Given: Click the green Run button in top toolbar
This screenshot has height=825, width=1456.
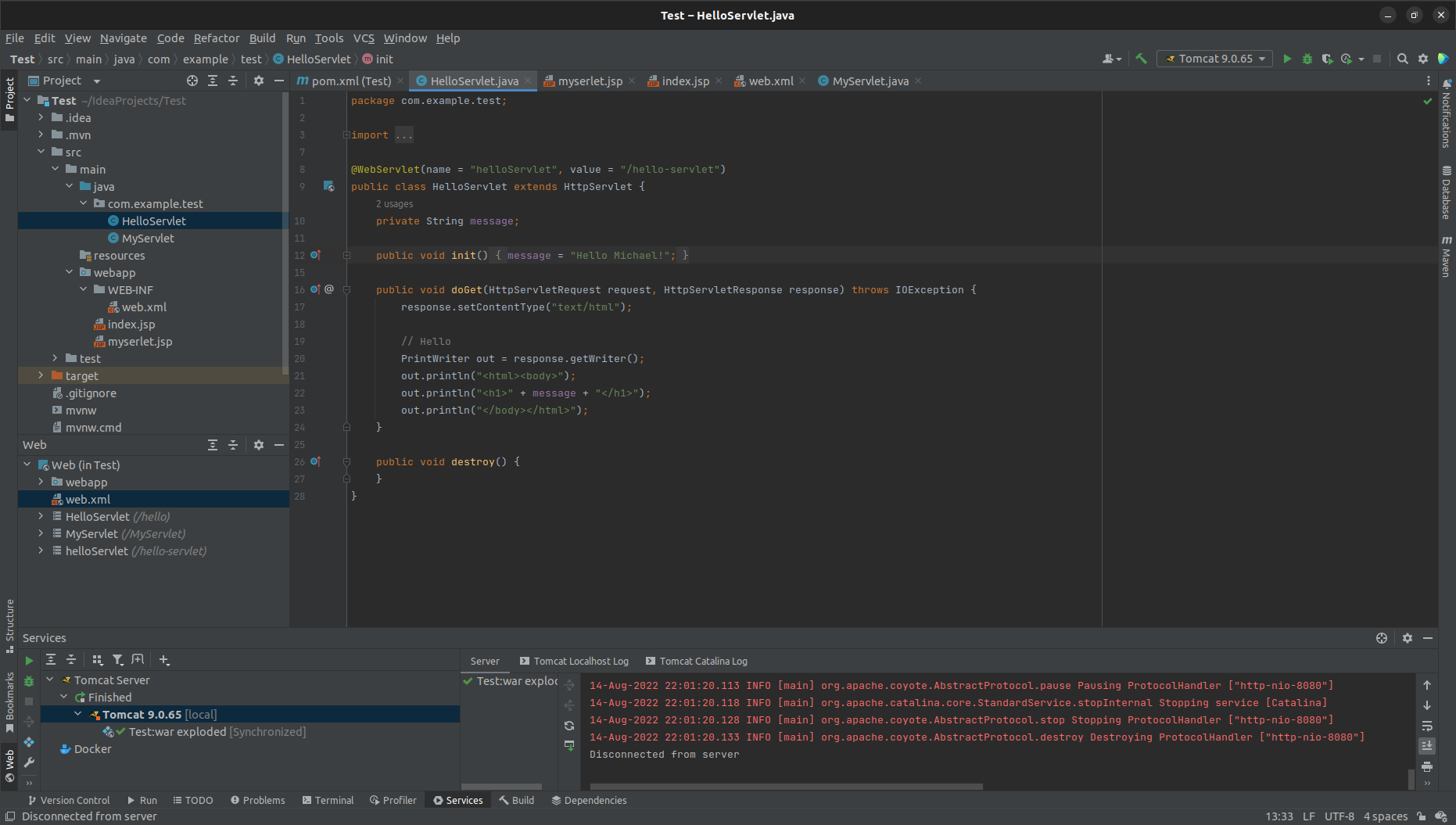Looking at the screenshot, I should click(1287, 59).
